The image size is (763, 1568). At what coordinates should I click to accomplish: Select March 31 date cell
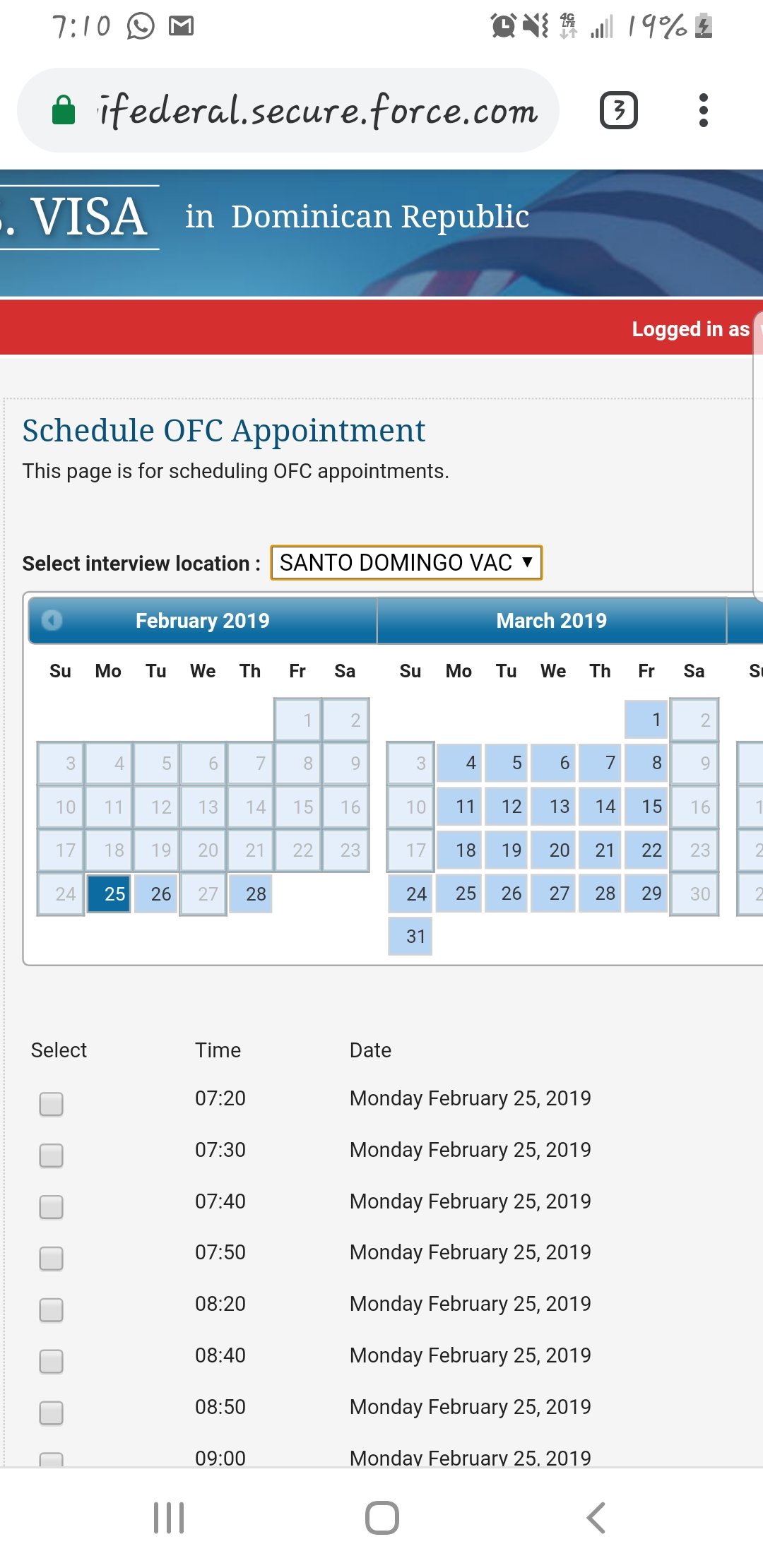click(x=410, y=937)
